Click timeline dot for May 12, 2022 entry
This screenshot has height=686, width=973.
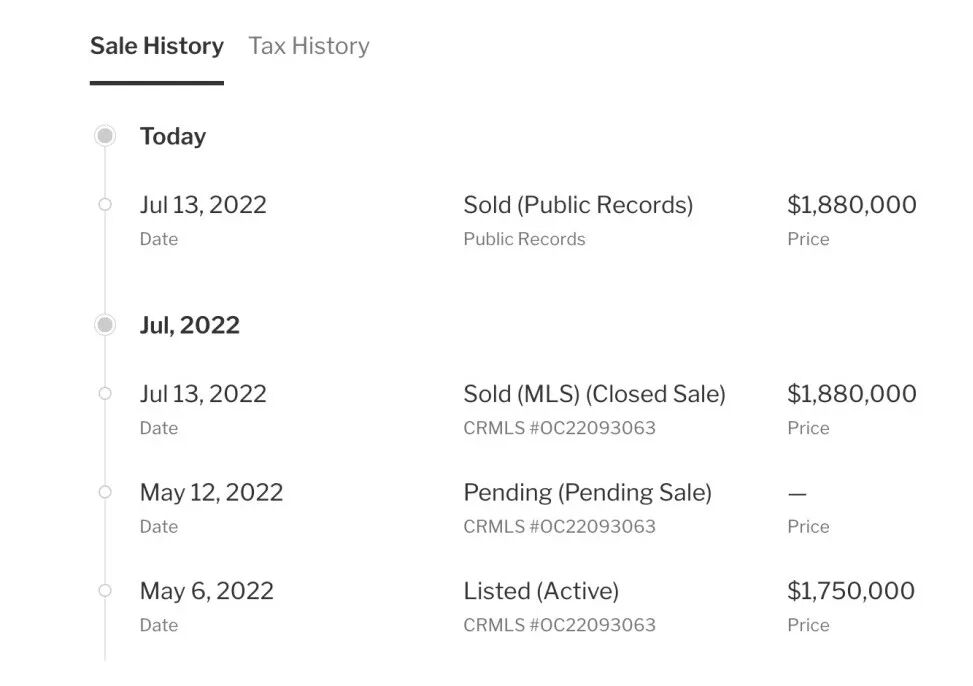(105, 492)
